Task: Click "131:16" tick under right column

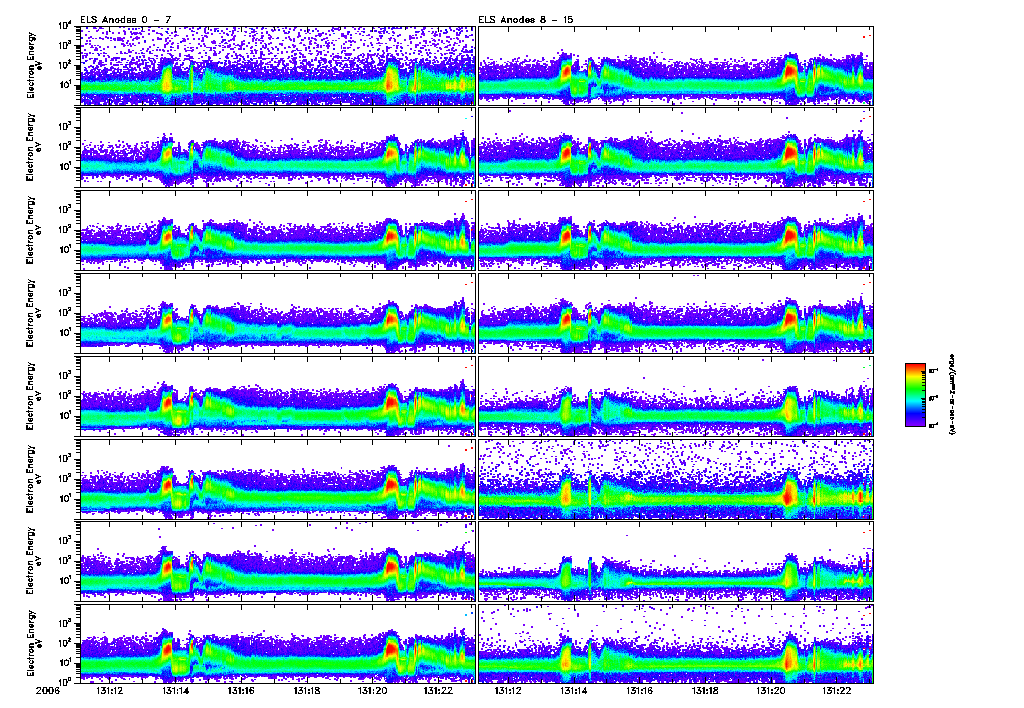Action: (639, 690)
